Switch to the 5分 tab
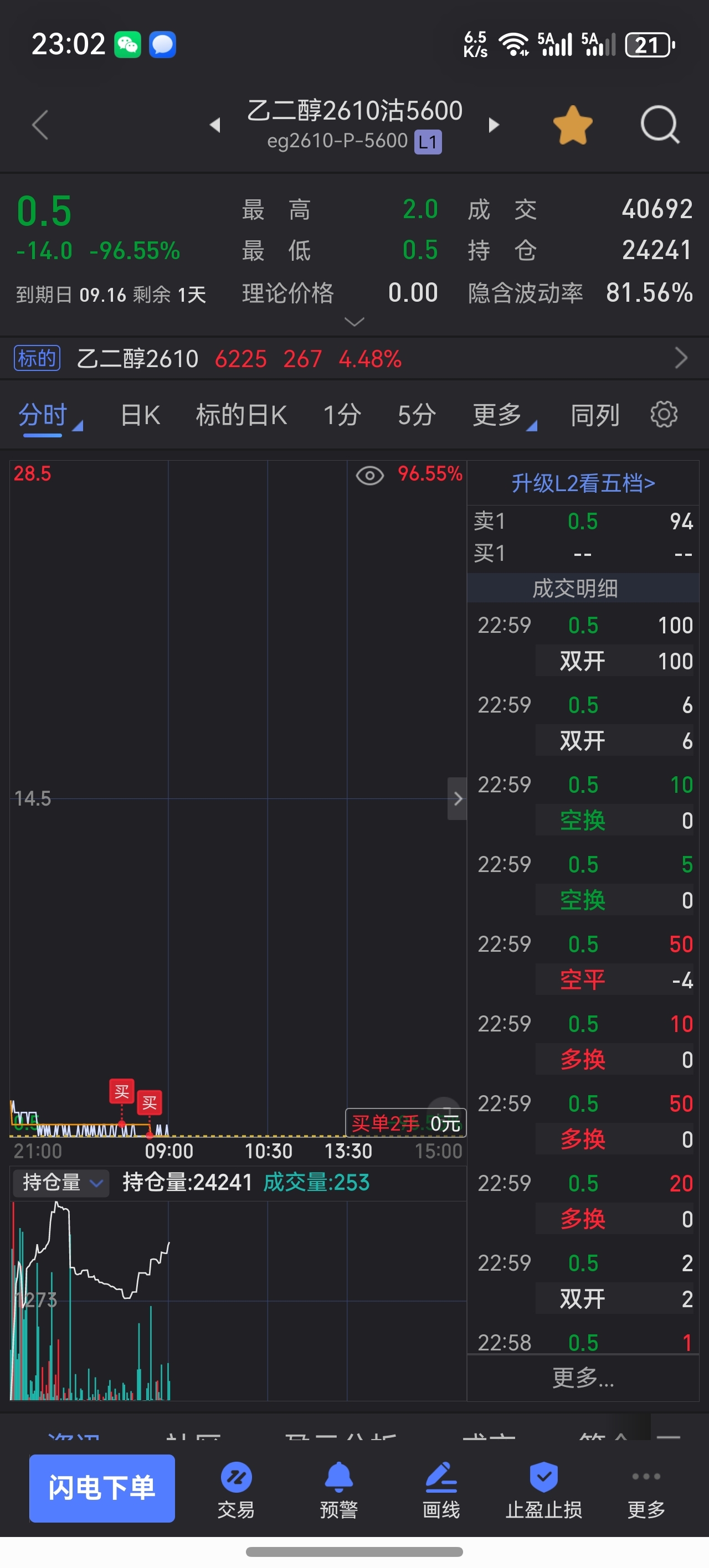 point(417,415)
